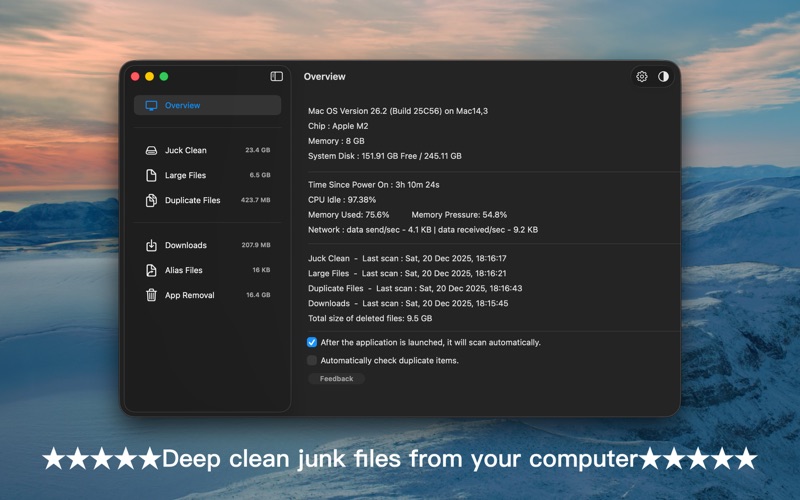
Task: Enable Automatically check duplicate items checkbox
Action: pos(312,360)
